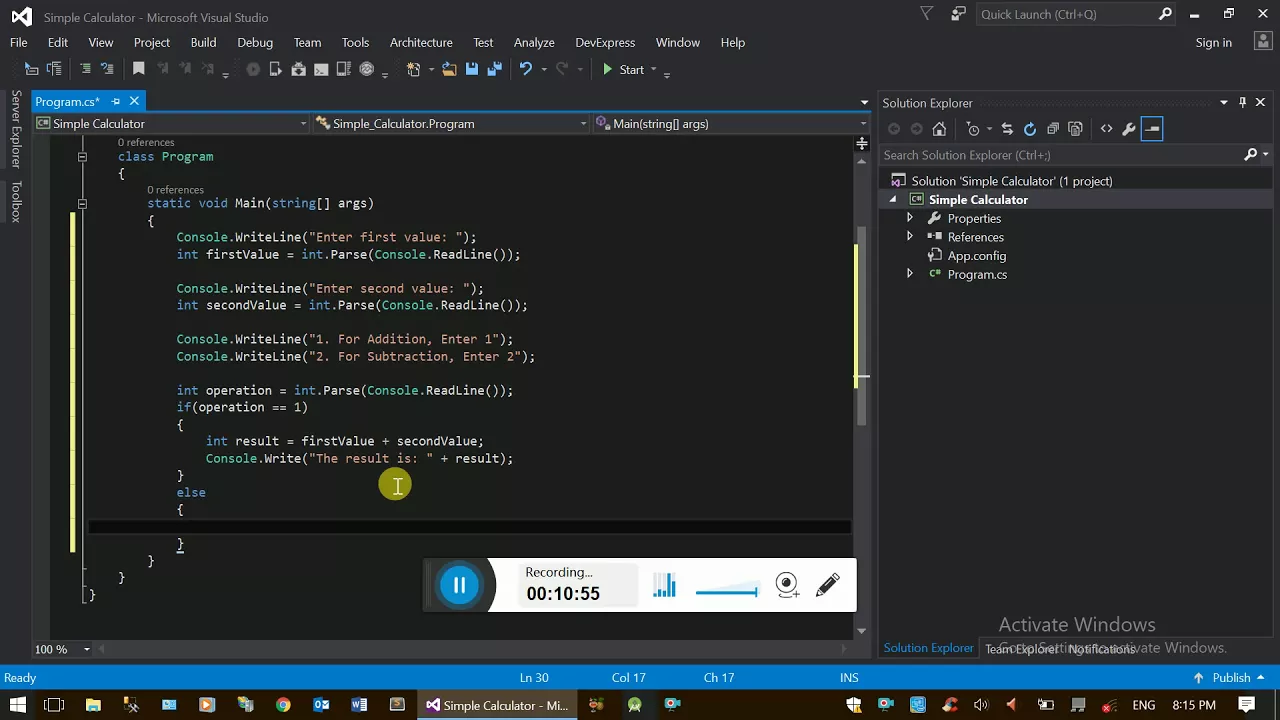
Task: Save Program.cs with the Save icon
Action: coord(472,69)
